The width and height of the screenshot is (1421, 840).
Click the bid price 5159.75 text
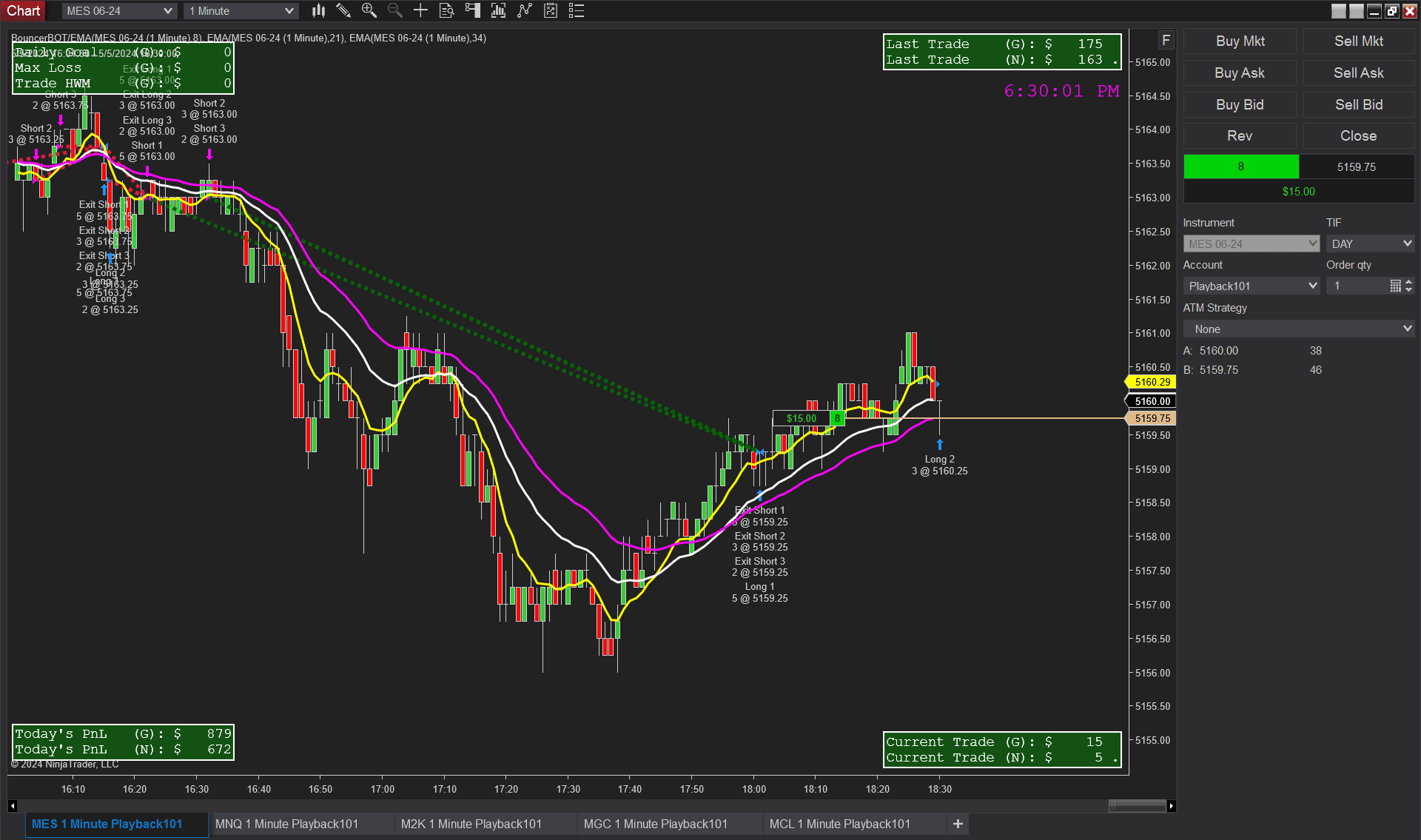(1218, 370)
